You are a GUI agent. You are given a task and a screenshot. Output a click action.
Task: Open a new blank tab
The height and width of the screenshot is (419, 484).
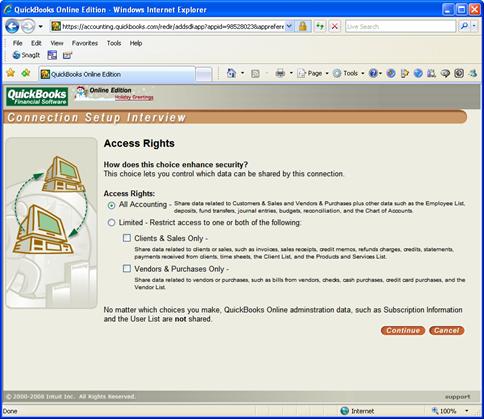coord(204,74)
